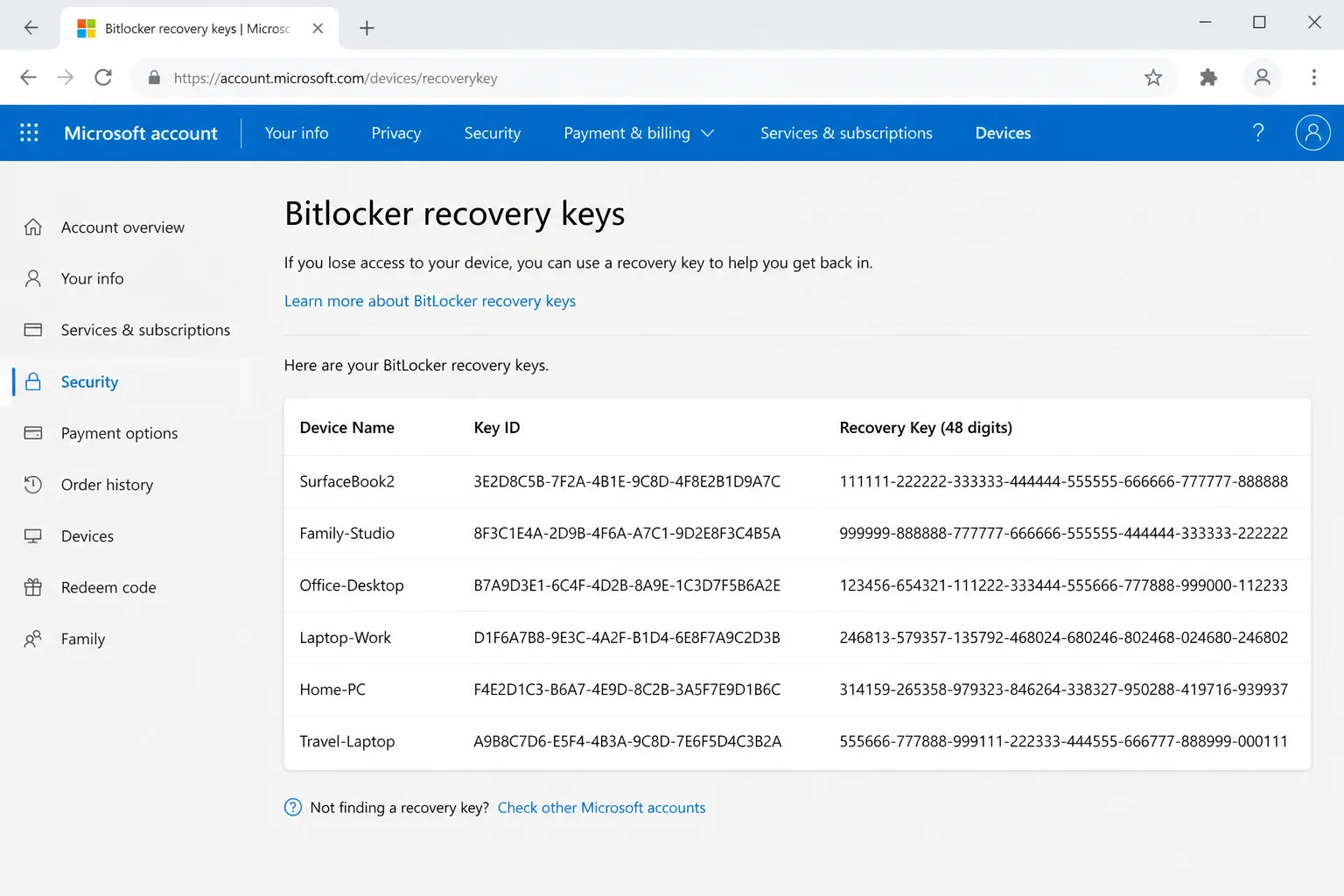Click the back arrow left of the tab

(31, 28)
